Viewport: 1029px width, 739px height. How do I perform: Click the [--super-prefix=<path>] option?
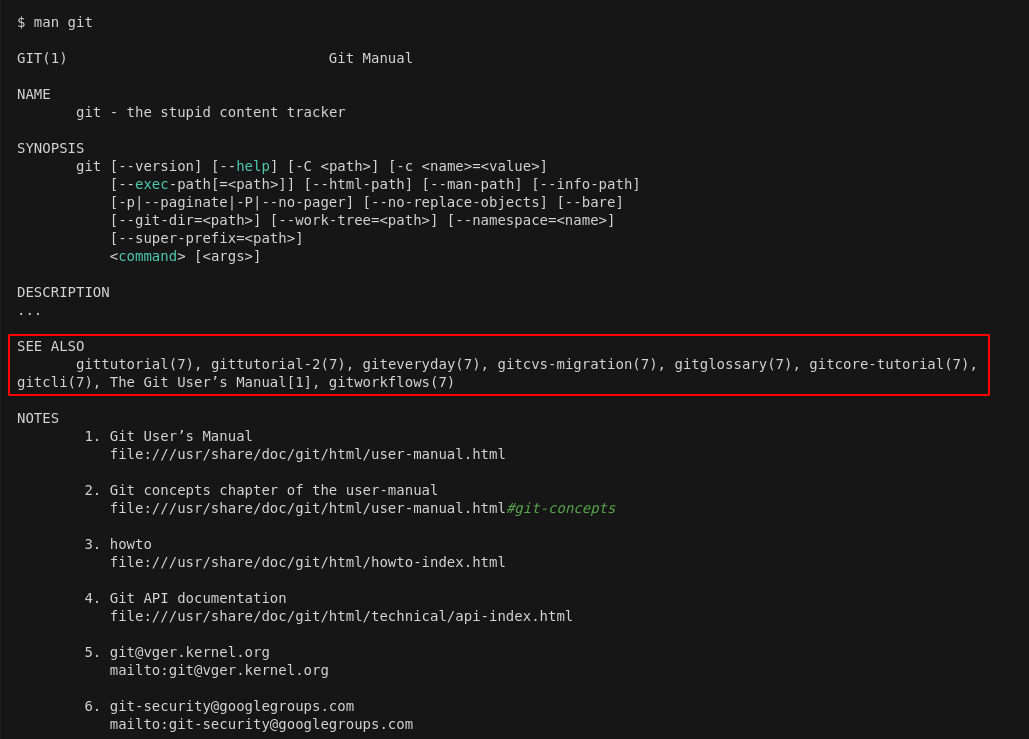[207, 238]
